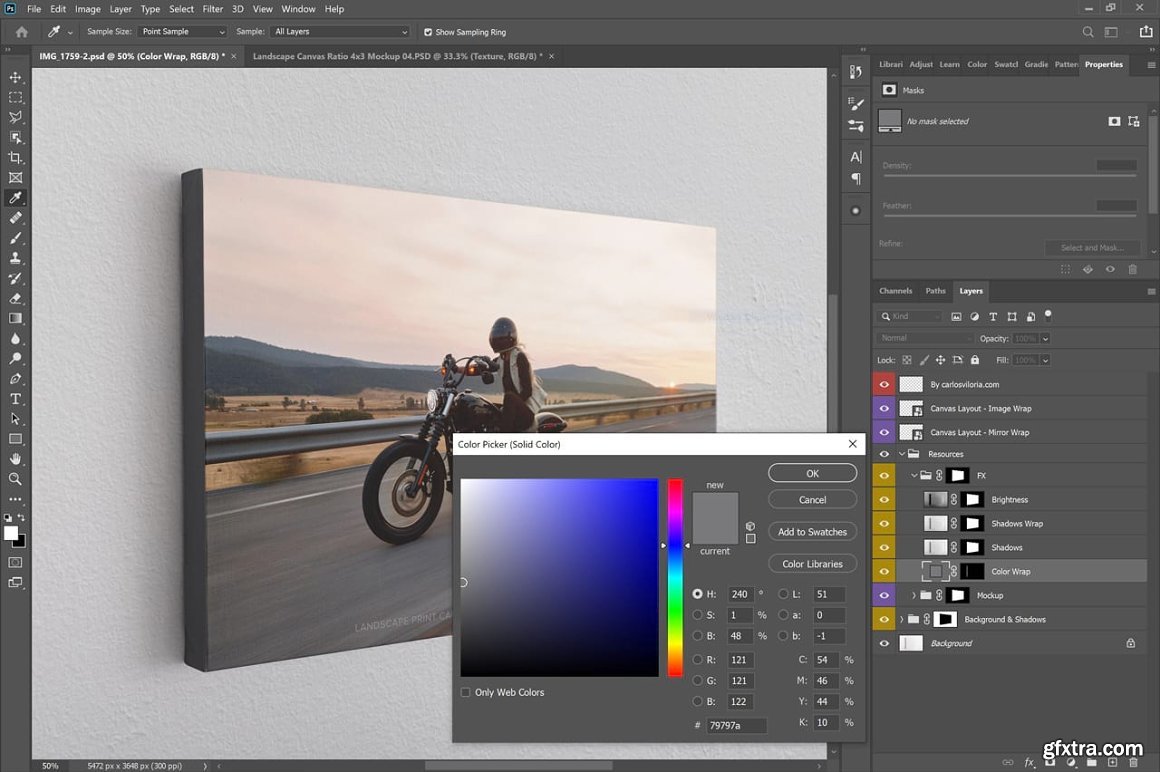Uncheck Show Sampling Ring option
The height and width of the screenshot is (772, 1160).
(428, 32)
